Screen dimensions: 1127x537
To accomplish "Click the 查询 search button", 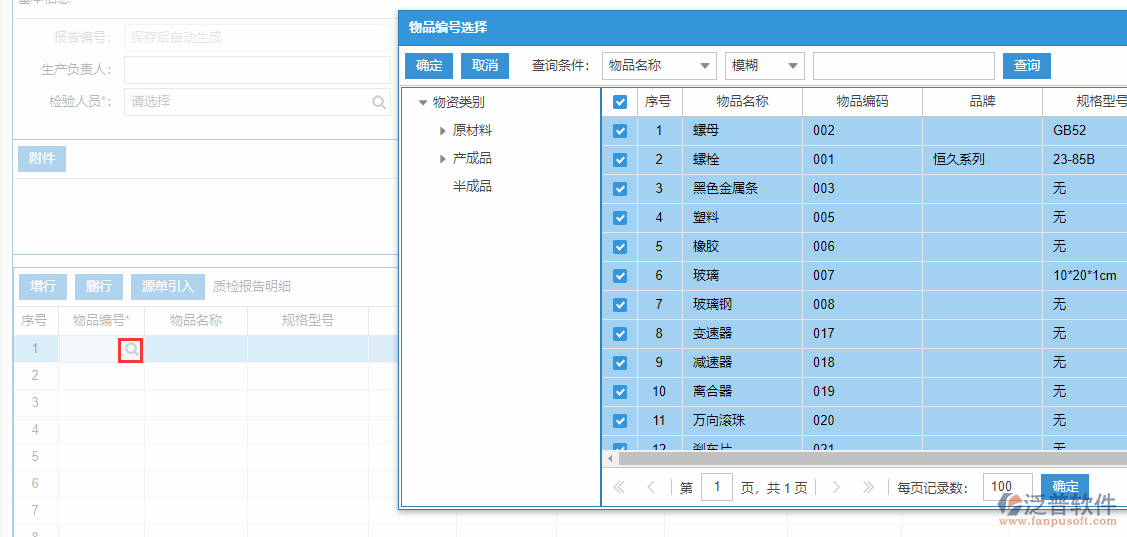I will pyautogui.click(x=1026, y=66).
